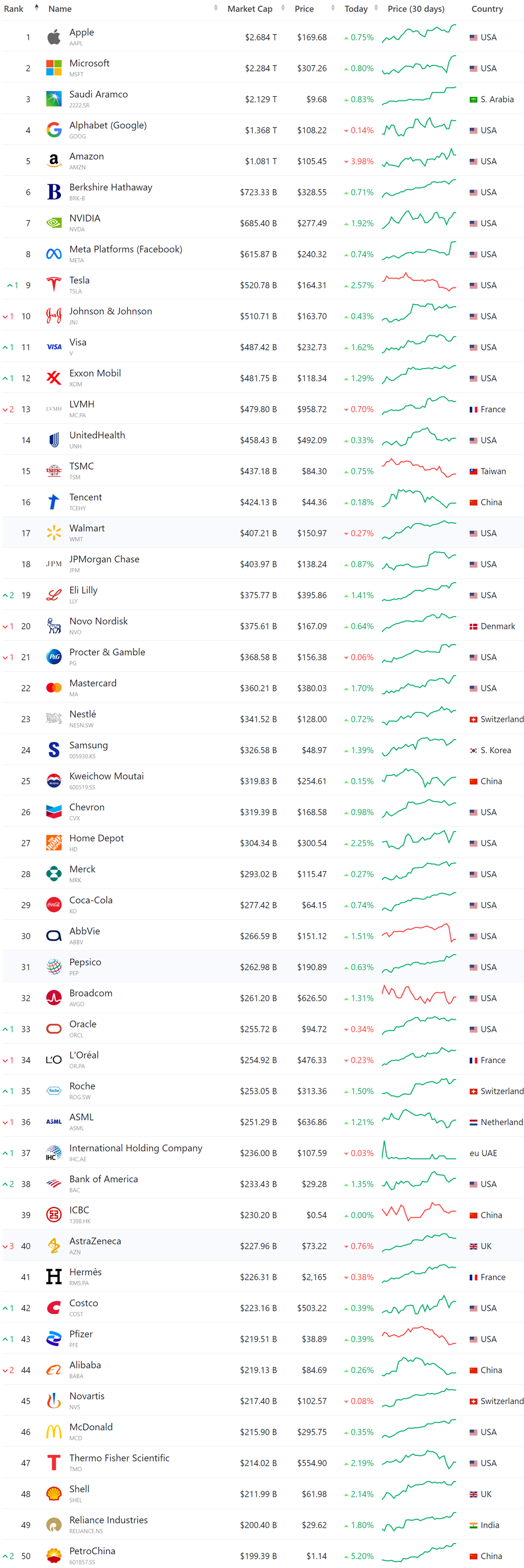Screen dimensions: 524x1568
Task: Click the UnitedHealth logo icon
Action: (x=54, y=440)
